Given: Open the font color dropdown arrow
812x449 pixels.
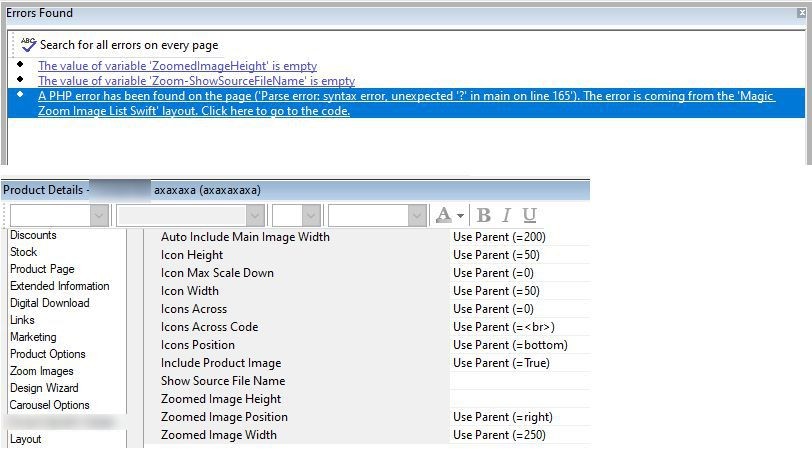Looking at the screenshot, I should click(460, 216).
